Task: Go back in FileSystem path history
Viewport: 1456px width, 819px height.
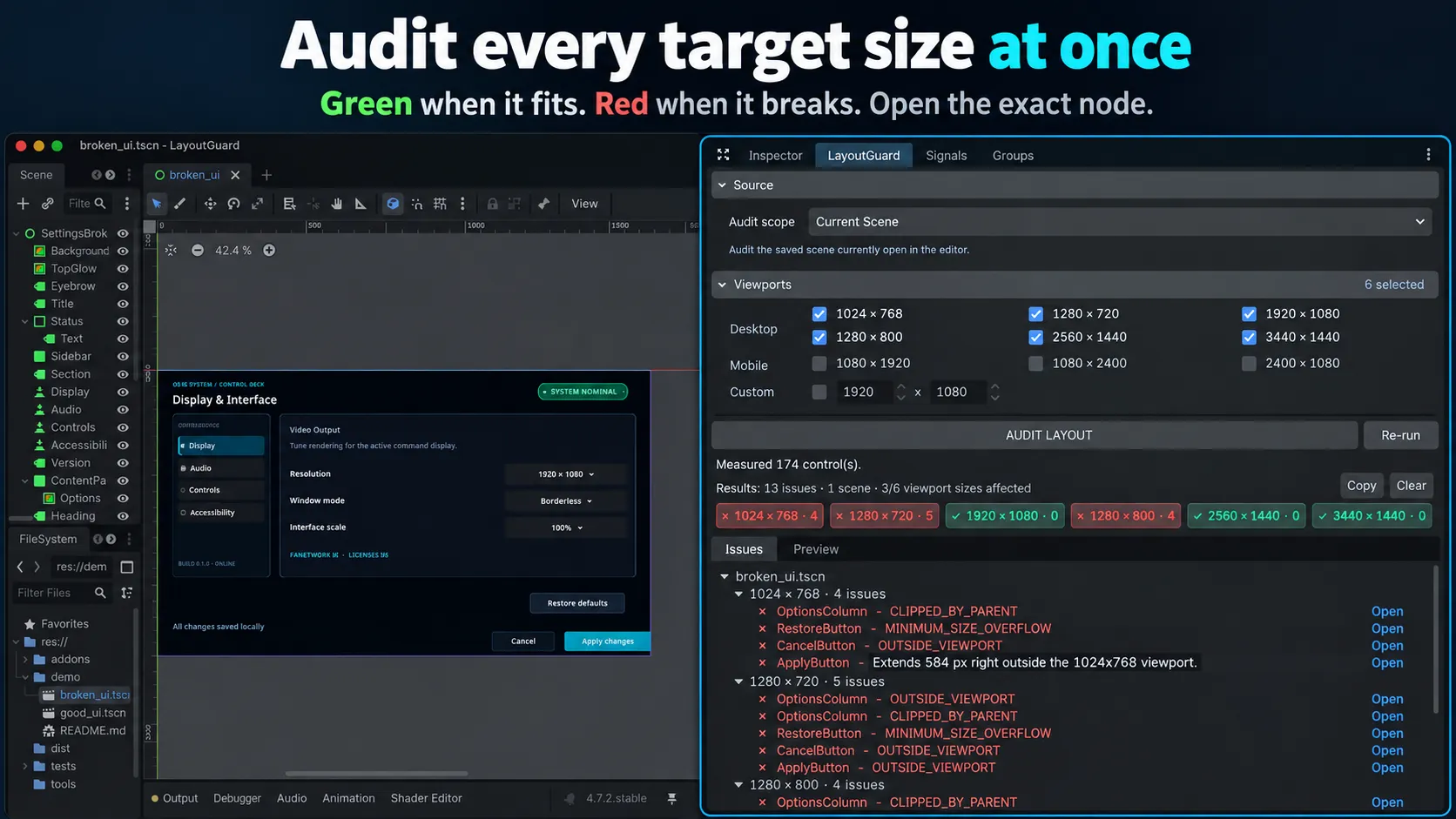Action: [x=20, y=567]
